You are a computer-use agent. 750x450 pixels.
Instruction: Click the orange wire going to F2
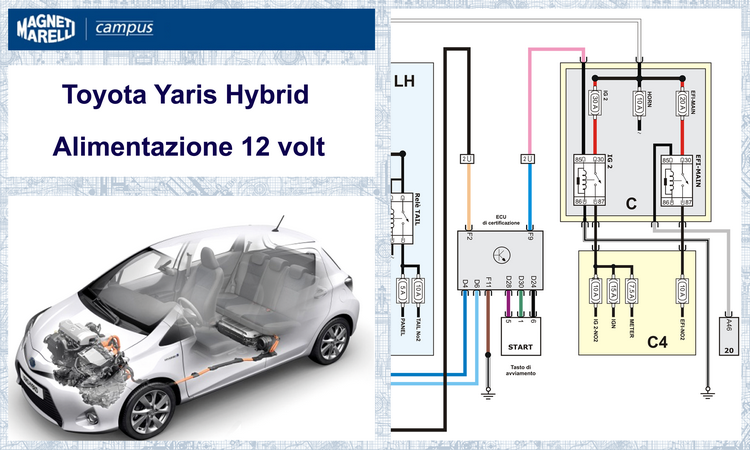pos(469,196)
